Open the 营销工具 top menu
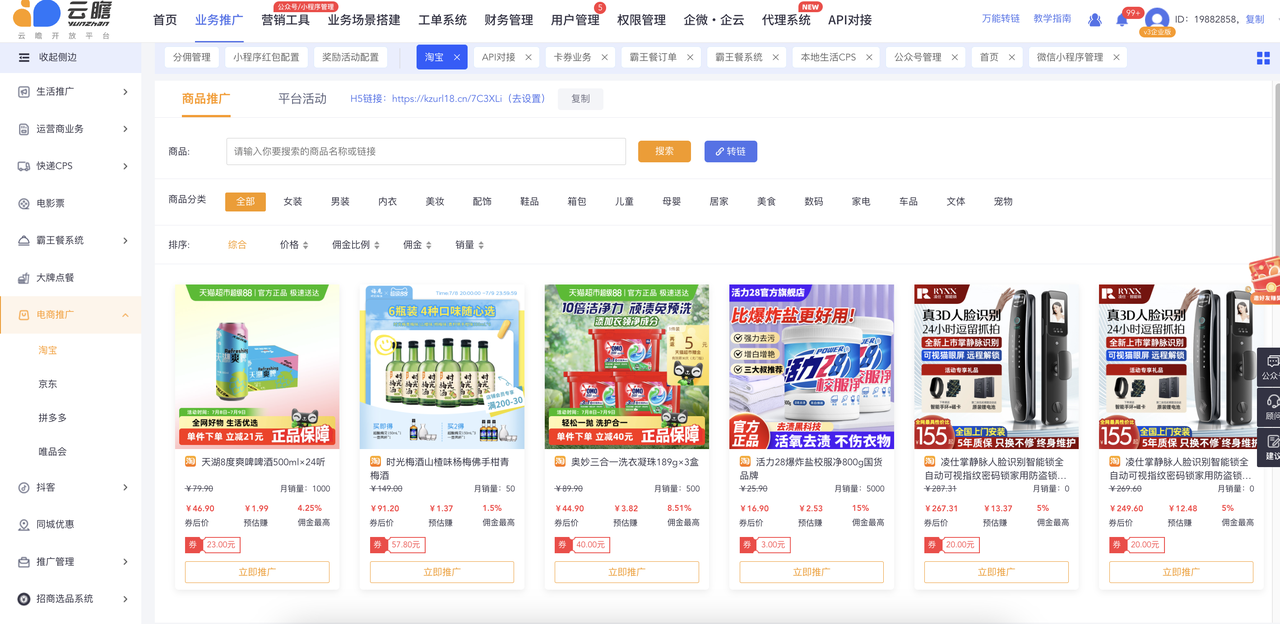Screen dimensions: 1280x624 tap(285, 20)
